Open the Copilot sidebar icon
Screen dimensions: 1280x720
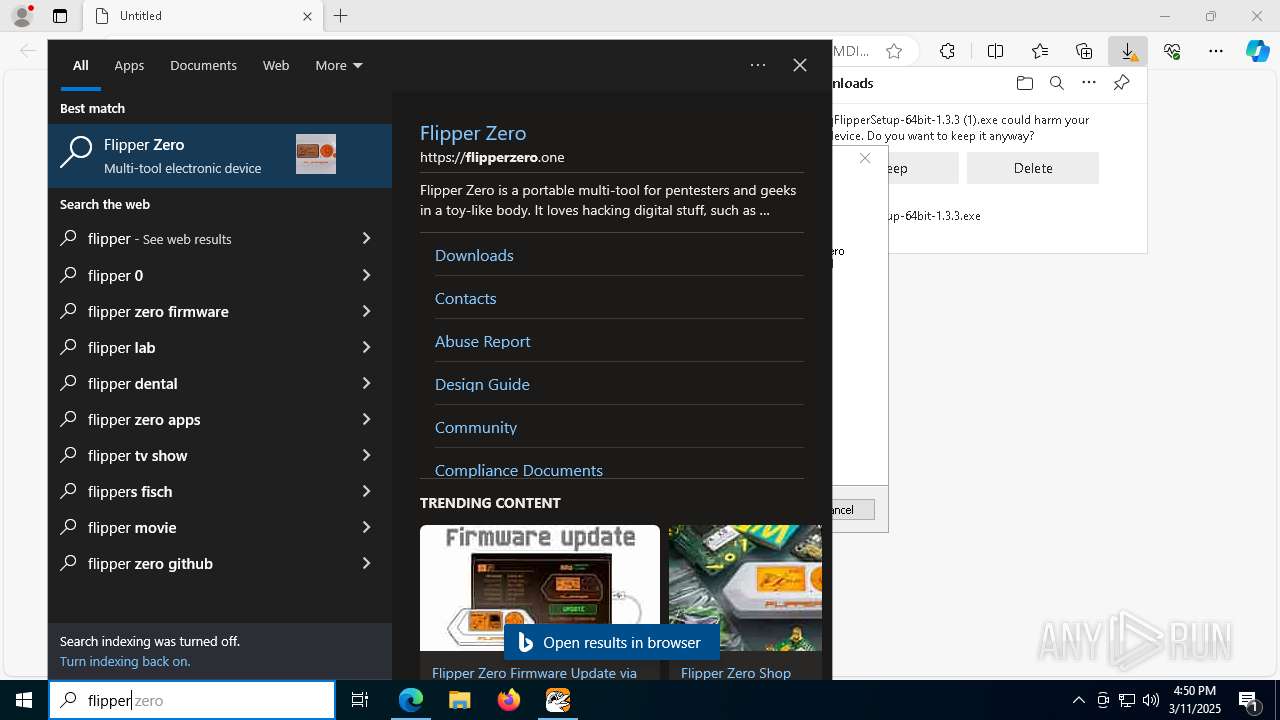(1258, 51)
